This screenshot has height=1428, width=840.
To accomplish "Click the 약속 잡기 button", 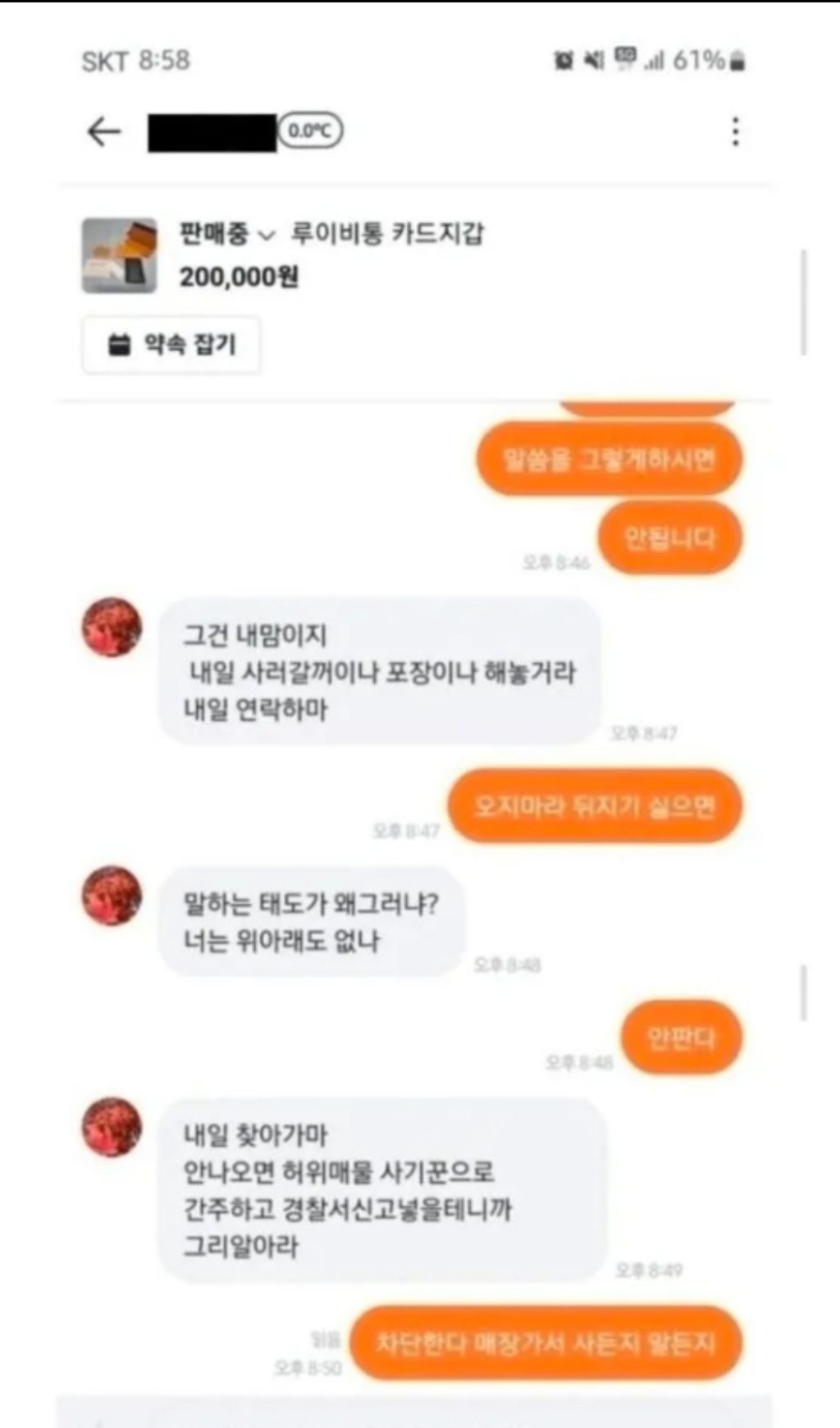I will tap(171, 345).
